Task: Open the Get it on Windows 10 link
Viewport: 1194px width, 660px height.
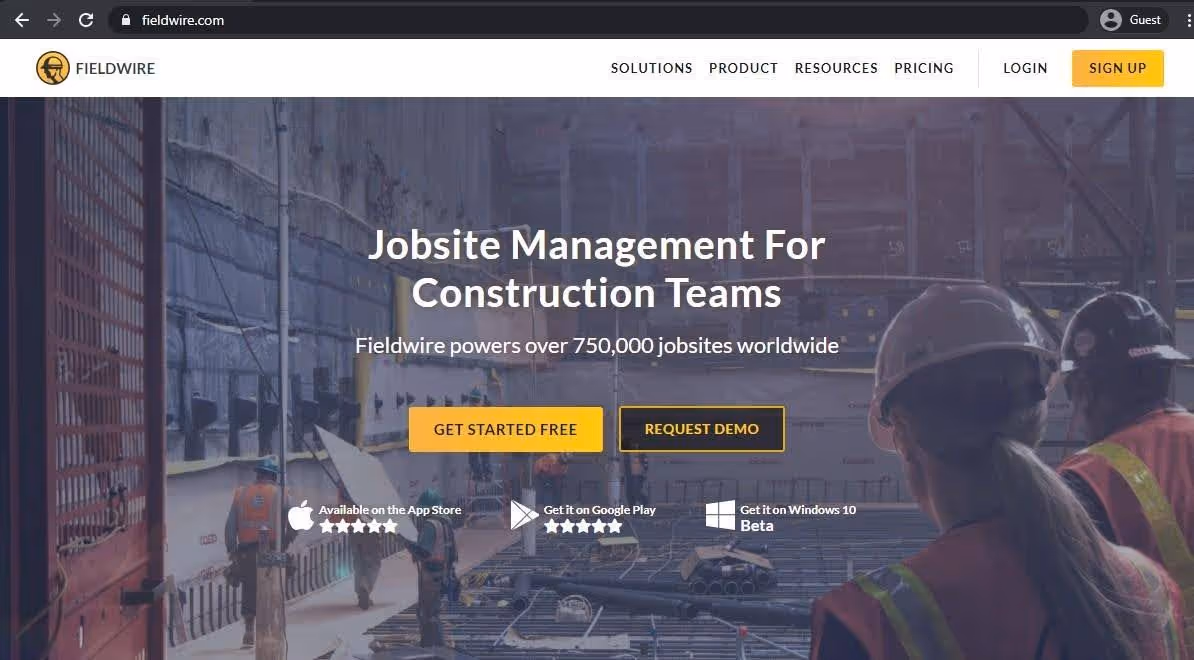Action: [782, 517]
